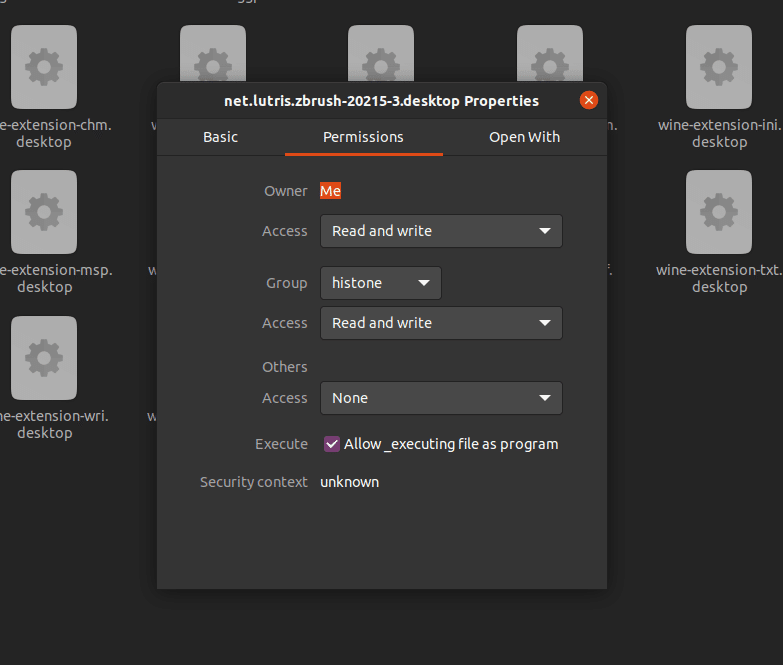Open the Open With tab

click(524, 137)
